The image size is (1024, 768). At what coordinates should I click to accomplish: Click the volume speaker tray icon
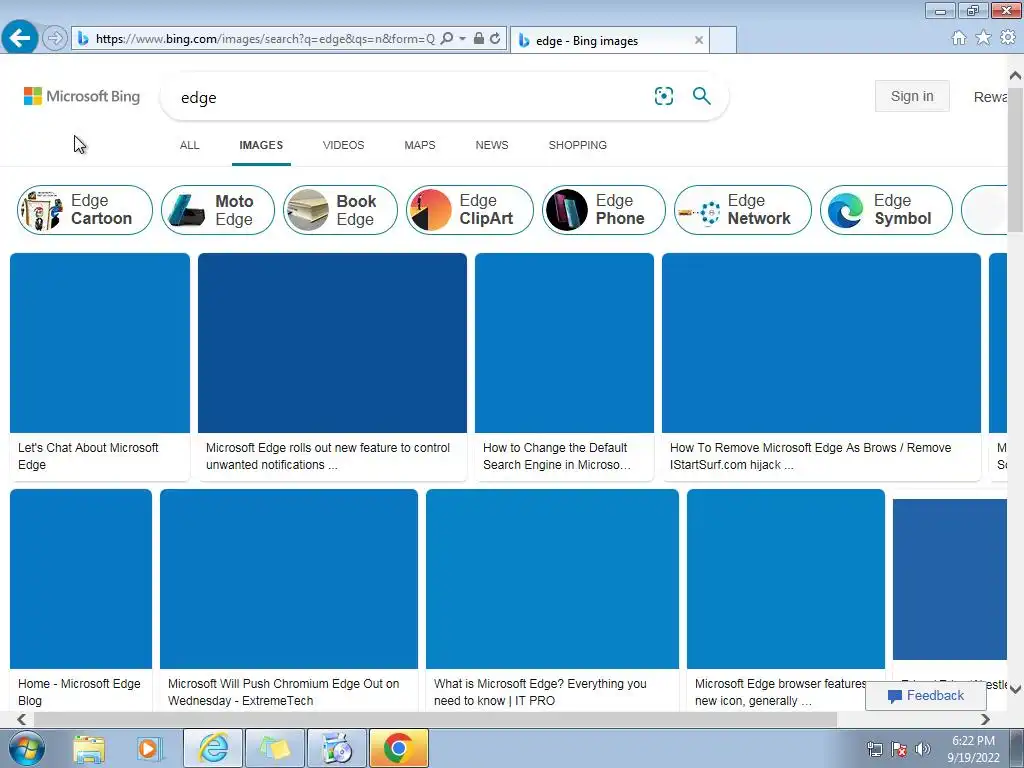tap(923, 749)
